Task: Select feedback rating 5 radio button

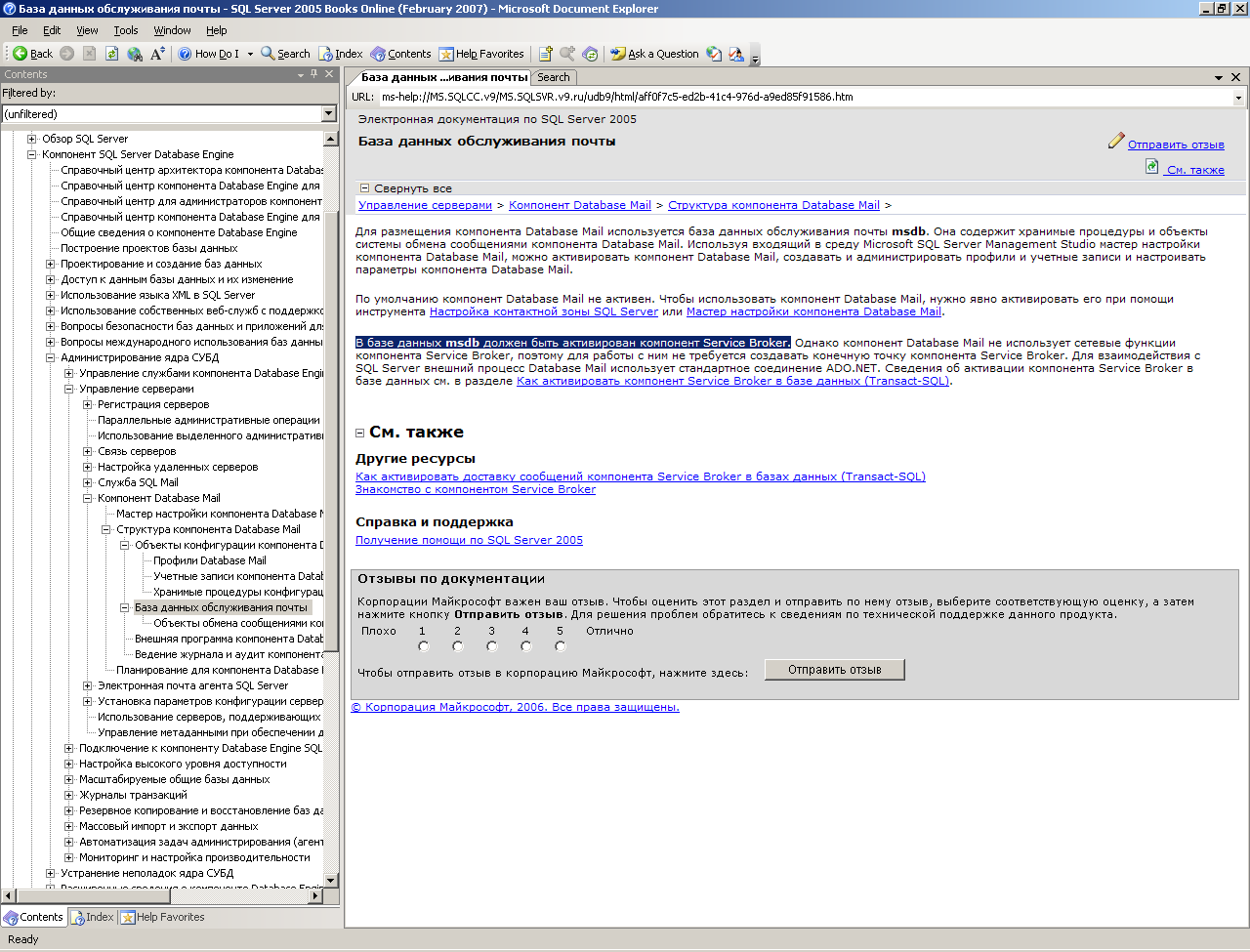Action: 560,646
